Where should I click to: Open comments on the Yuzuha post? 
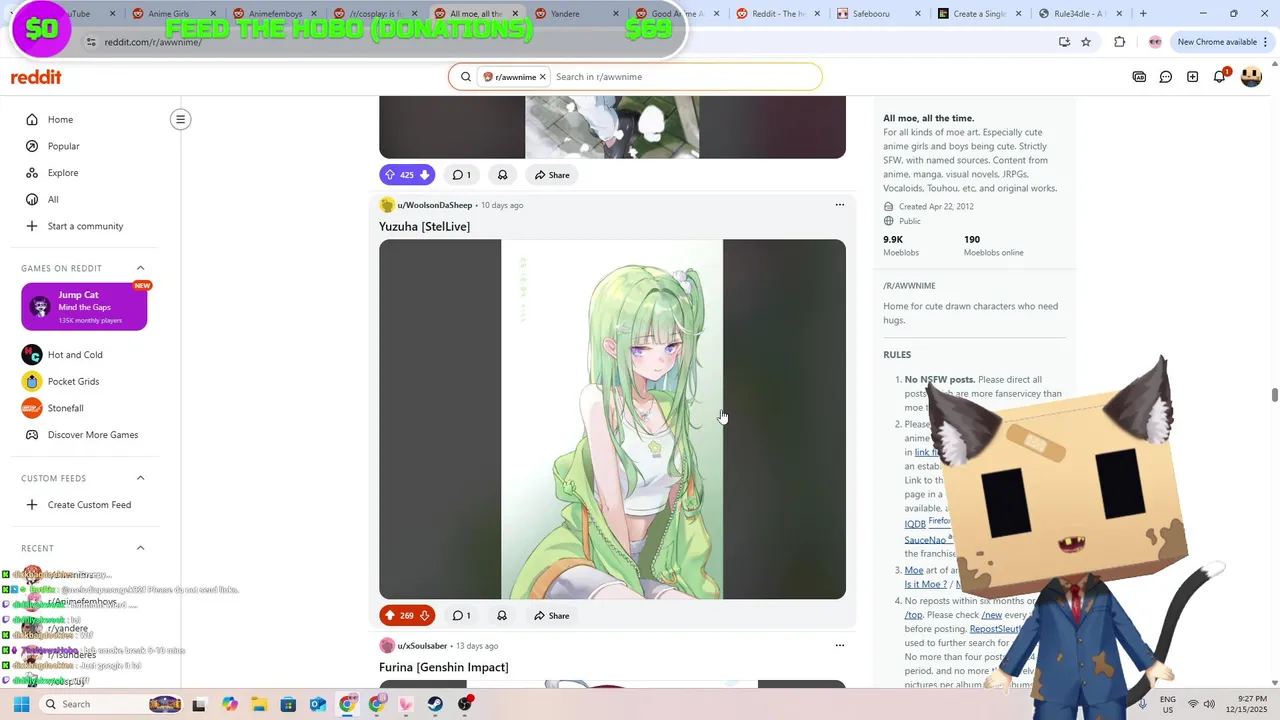pyautogui.click(x=461, y=615)
